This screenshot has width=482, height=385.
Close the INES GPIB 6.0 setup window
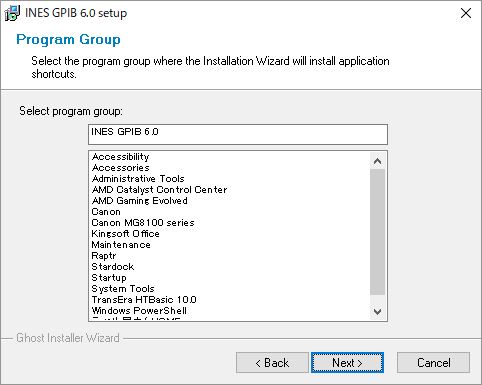466,13
